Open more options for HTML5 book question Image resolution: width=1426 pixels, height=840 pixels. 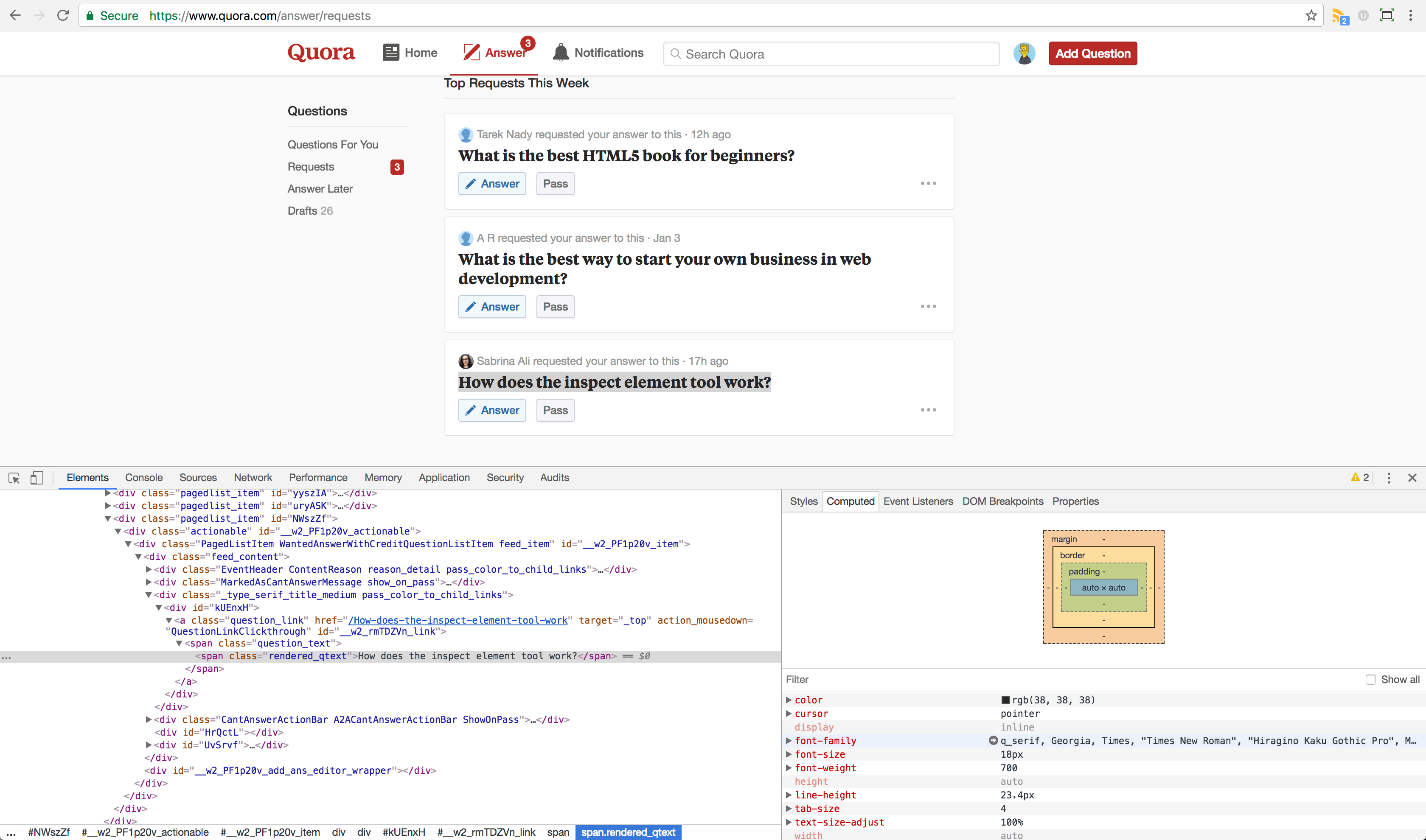(x=928, y=183)
